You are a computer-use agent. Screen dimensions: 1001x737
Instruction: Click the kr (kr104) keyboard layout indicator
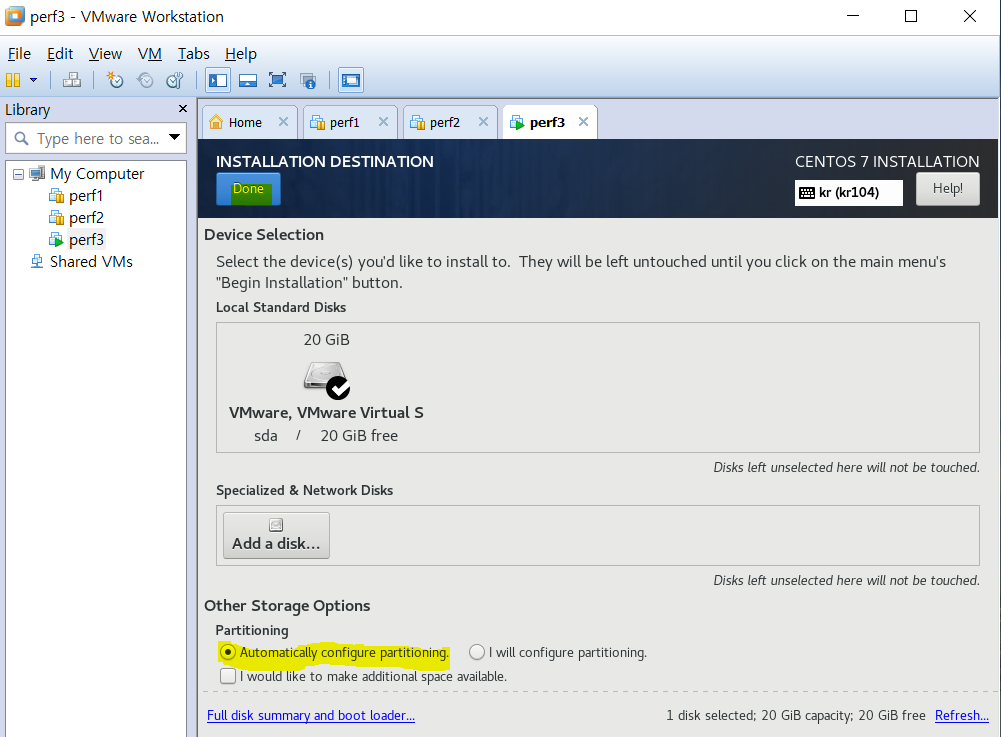tap(848, 193)
